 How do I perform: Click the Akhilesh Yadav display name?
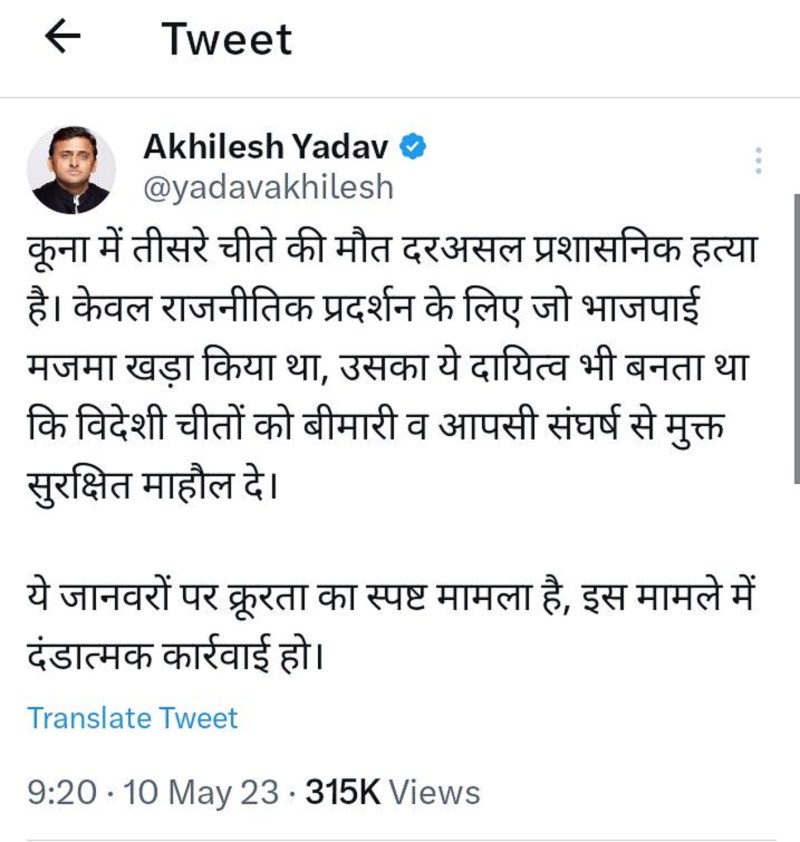tap(268, 147)
